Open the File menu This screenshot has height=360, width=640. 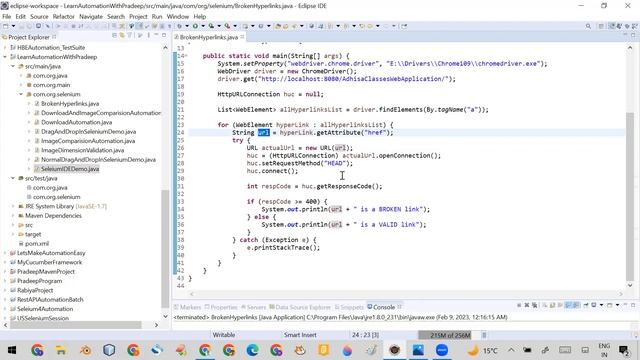point(7,17)
